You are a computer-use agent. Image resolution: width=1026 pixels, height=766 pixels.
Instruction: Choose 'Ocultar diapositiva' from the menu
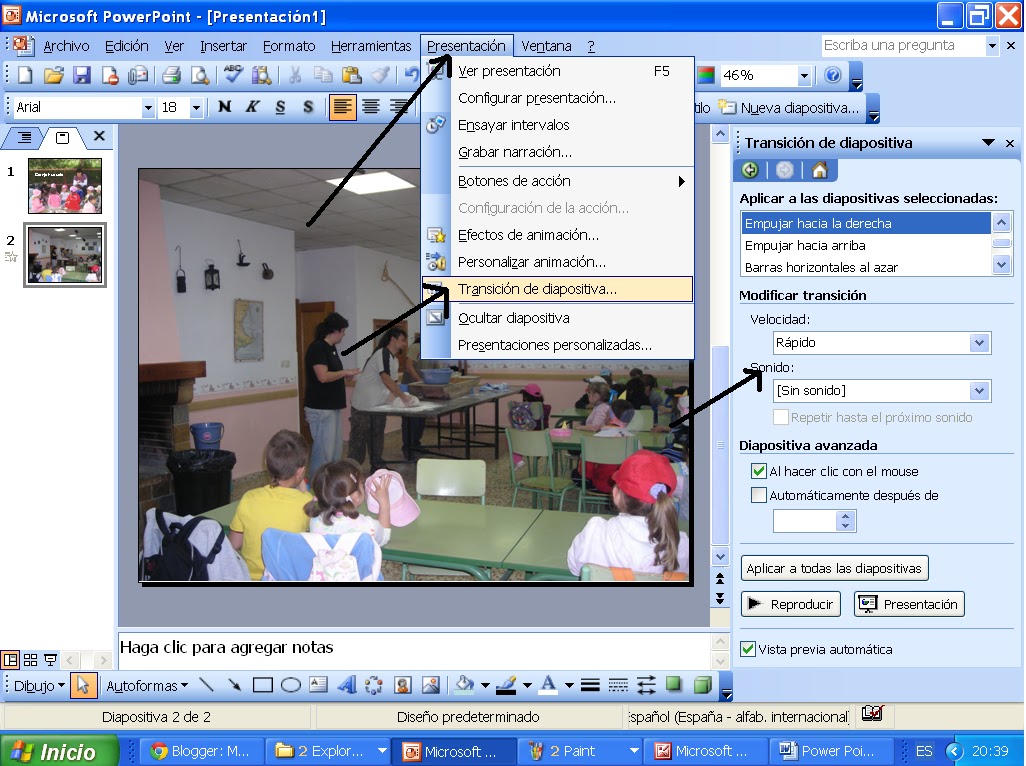point(557,318)
